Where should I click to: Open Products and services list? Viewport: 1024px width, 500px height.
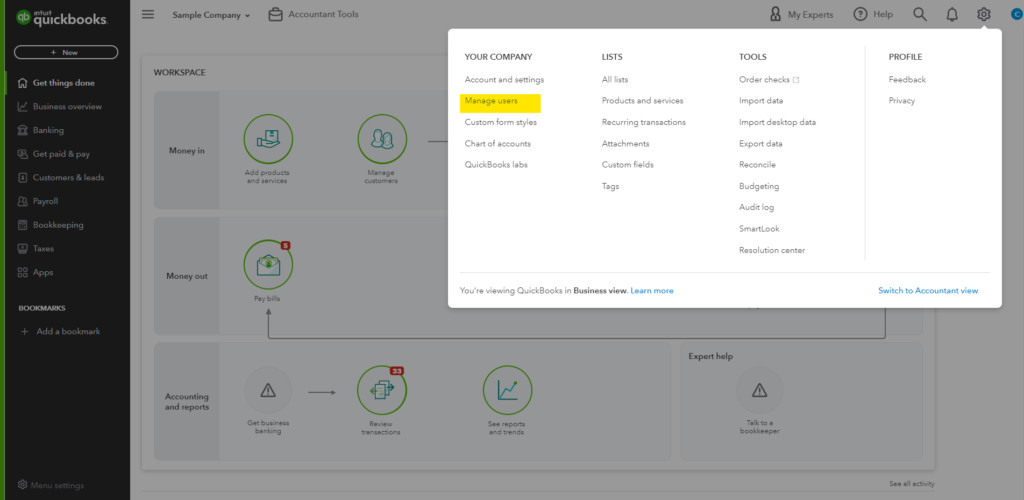(x=643, y=101)
